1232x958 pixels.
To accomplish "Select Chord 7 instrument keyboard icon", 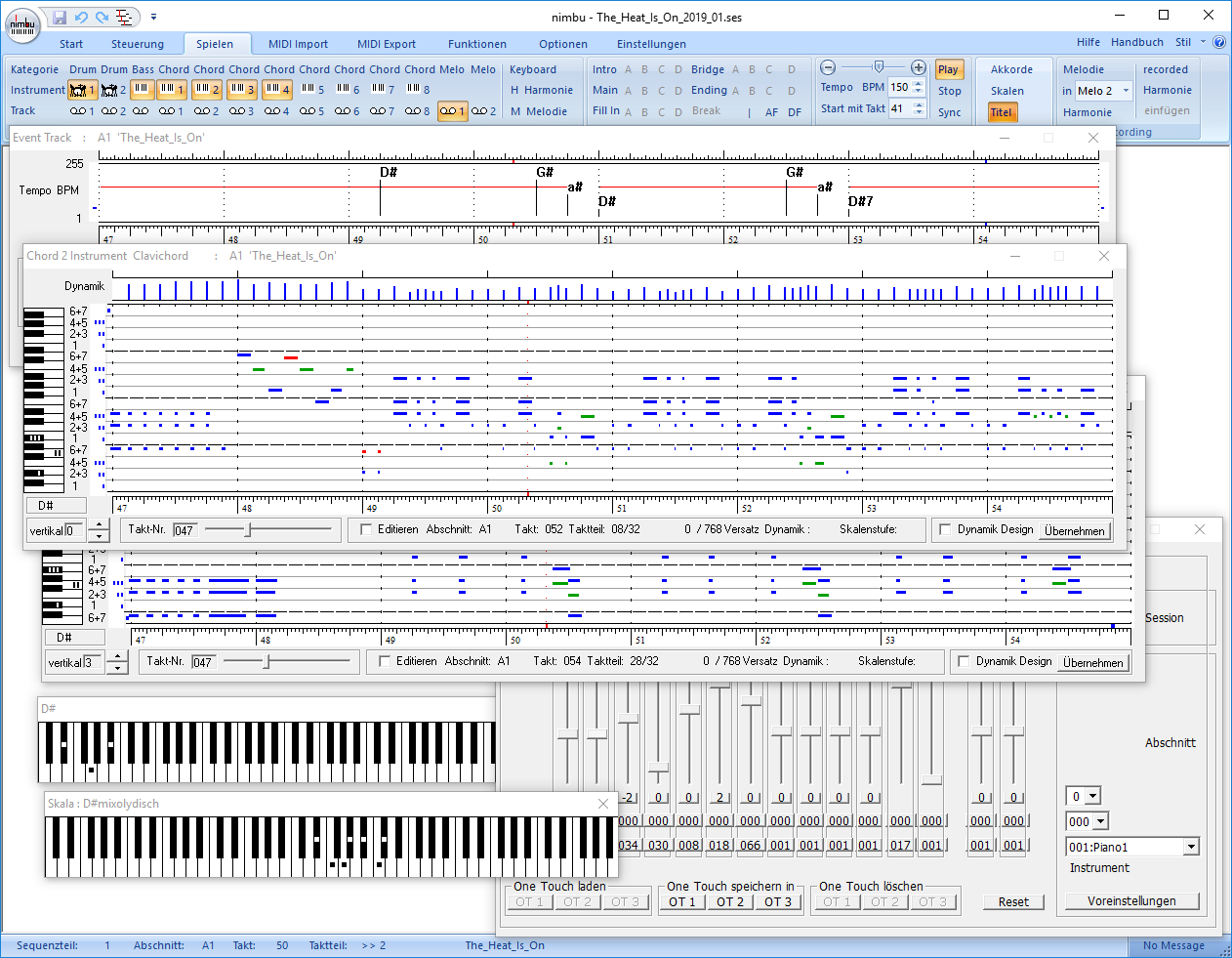I will [383, 90].
